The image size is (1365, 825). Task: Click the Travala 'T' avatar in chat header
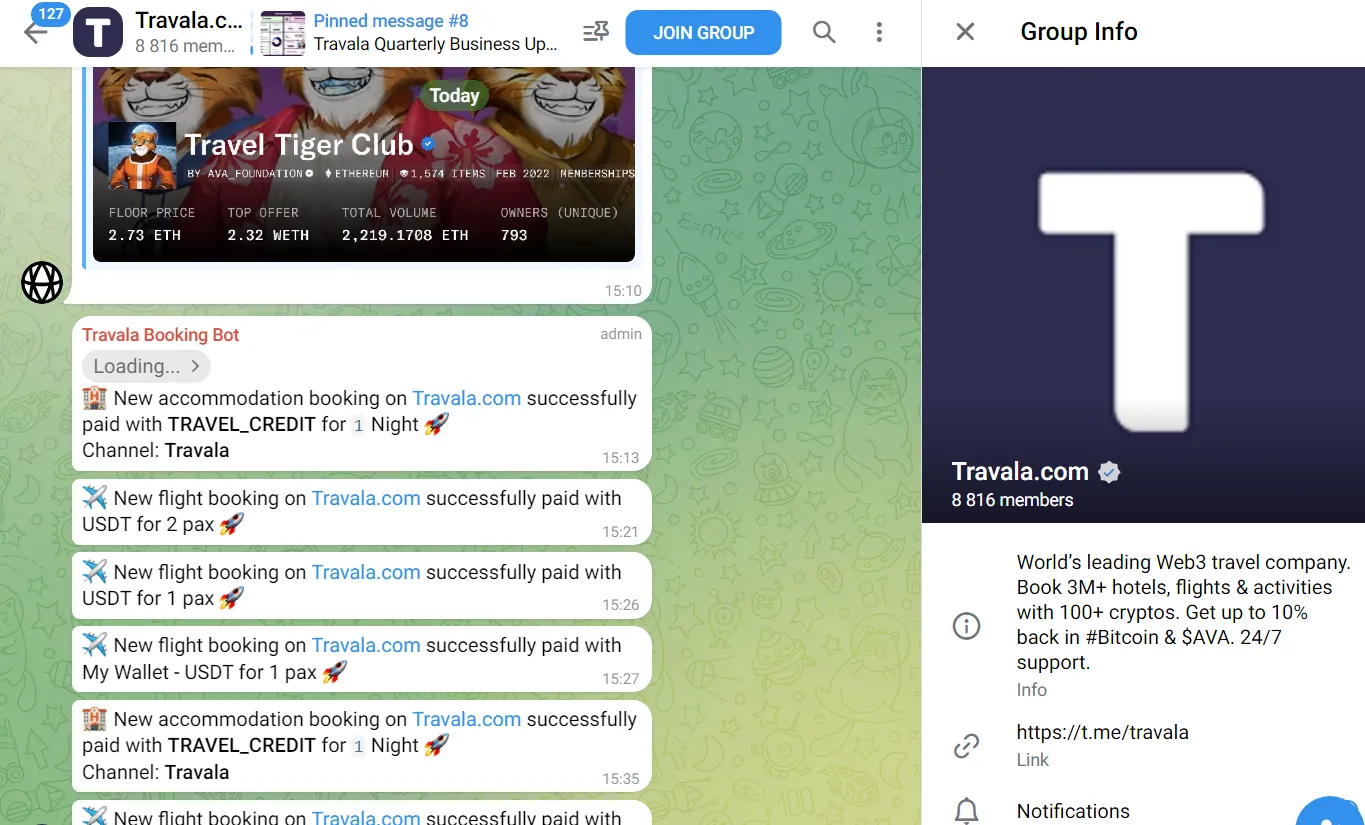(x=98, y=32)
